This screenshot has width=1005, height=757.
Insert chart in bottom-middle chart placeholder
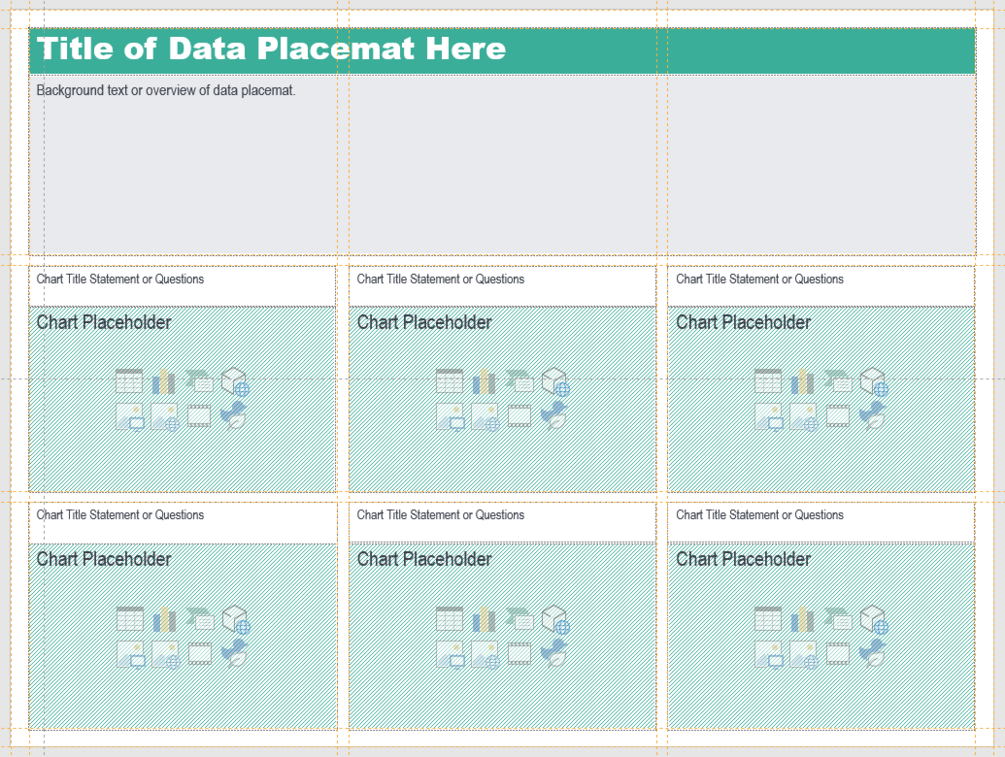[x=484, y=619]
